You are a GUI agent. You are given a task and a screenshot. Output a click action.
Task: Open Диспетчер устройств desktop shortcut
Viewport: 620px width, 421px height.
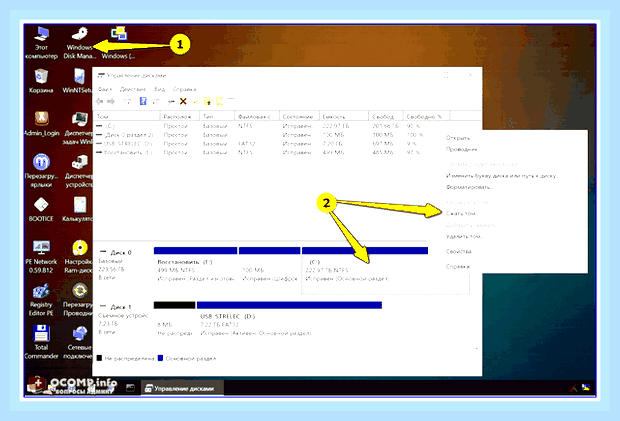click(x=78, y=170)
